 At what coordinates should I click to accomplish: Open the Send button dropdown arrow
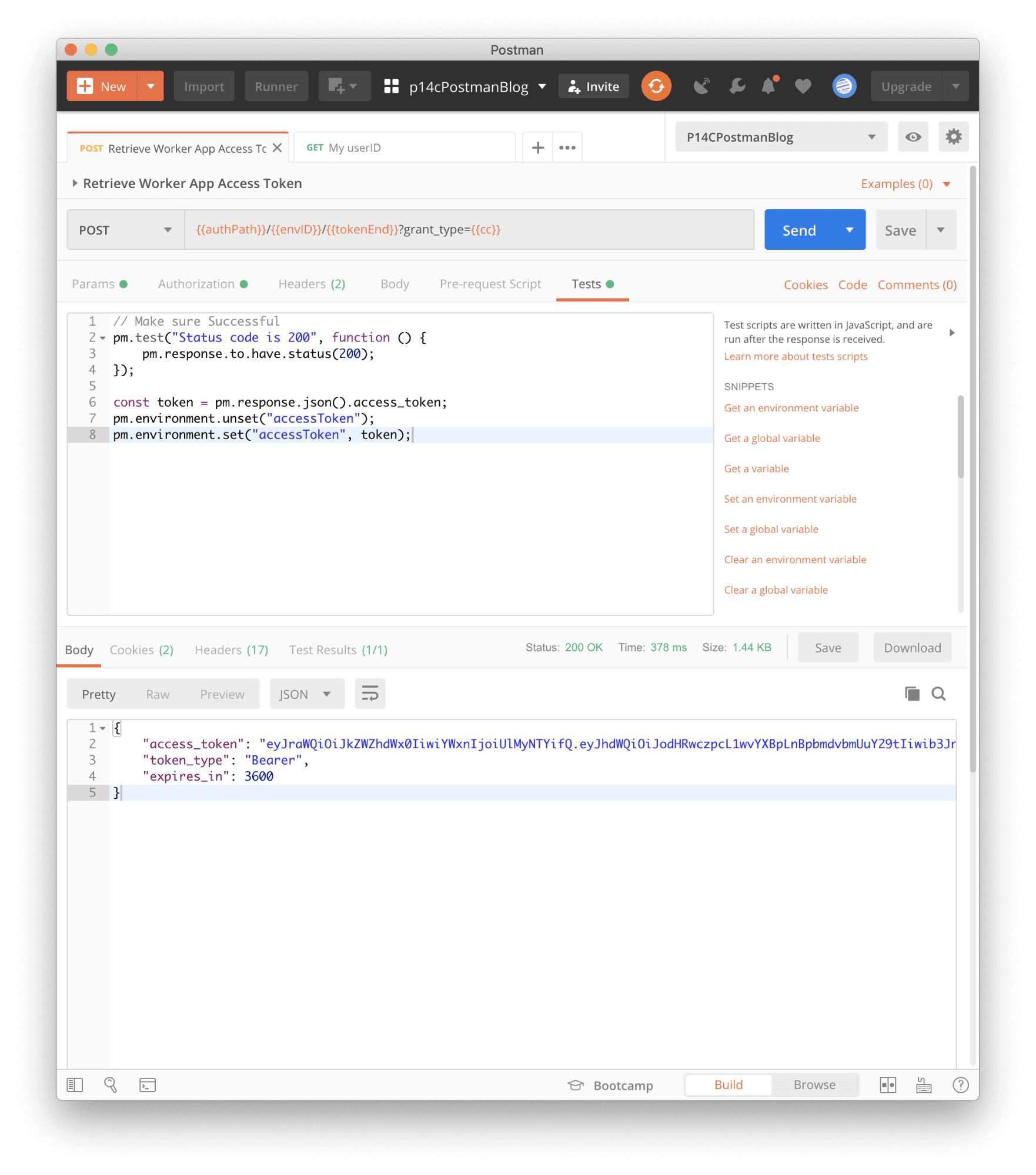pyautogui.click(x=850, y=230)
